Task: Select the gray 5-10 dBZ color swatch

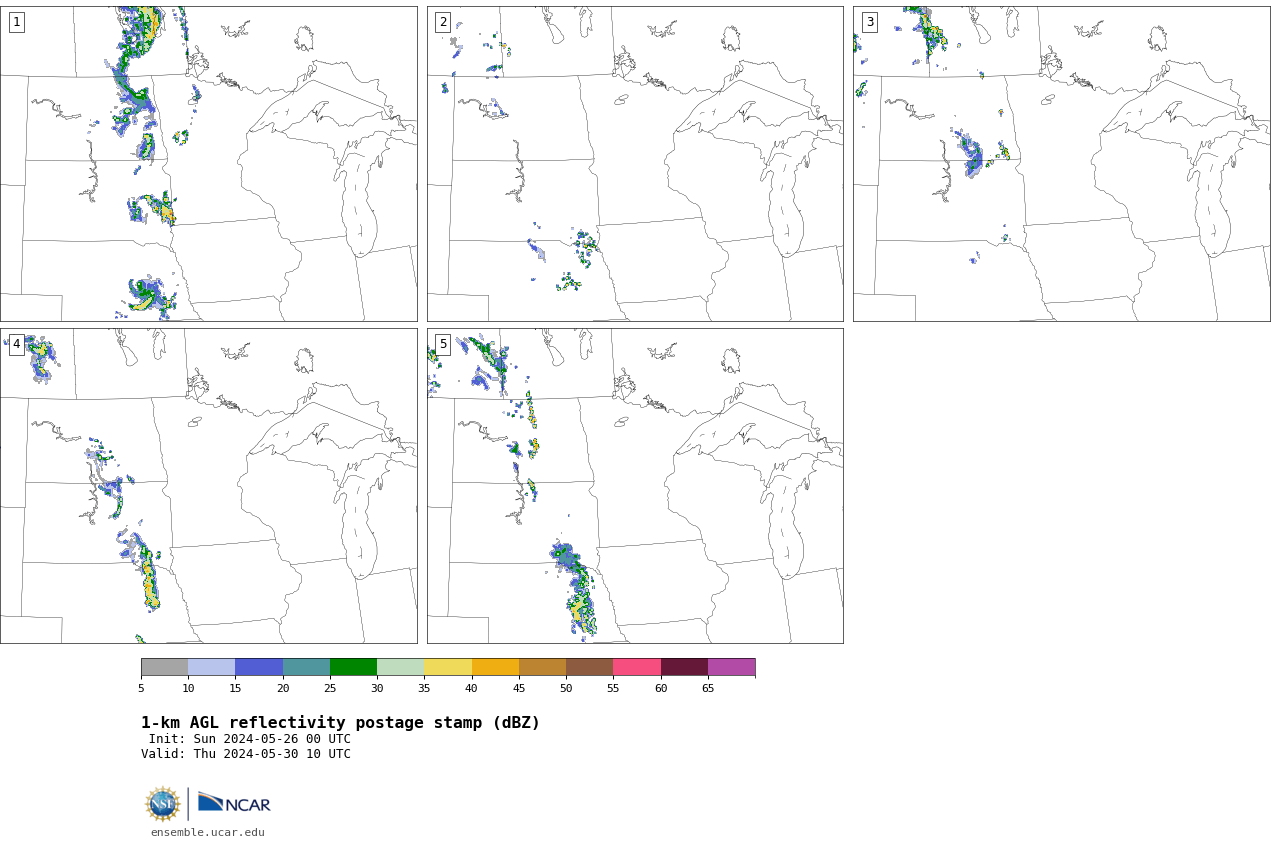Action: pos(164,667)
